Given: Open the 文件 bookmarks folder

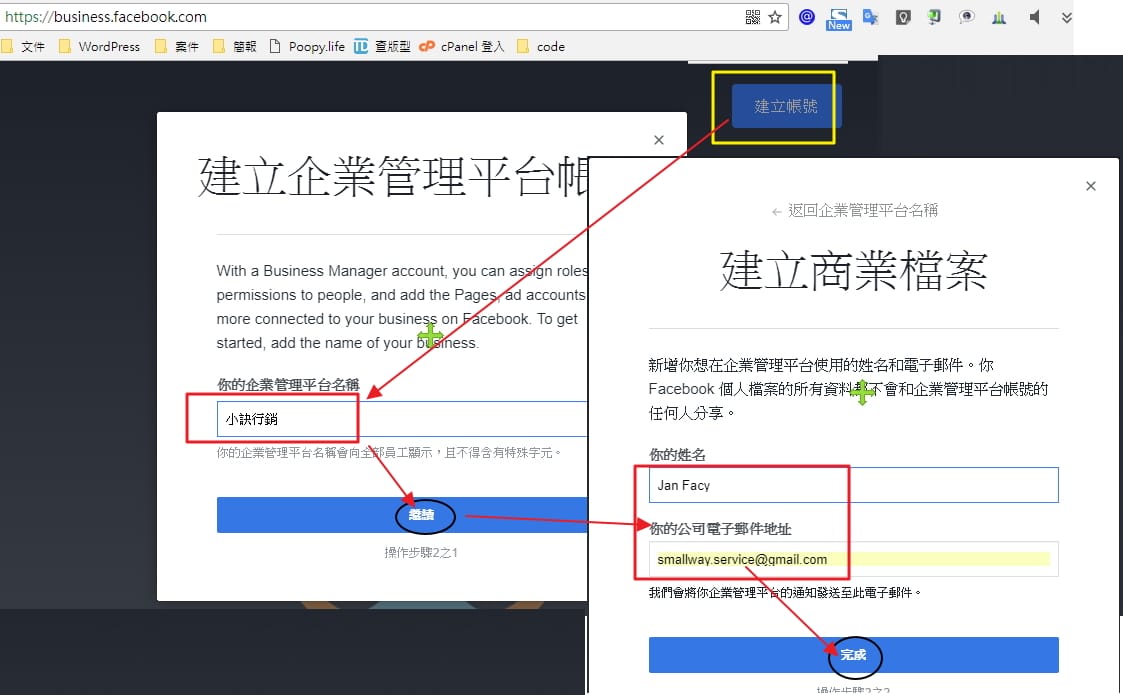Looking at the screenshot, I should [x=24, y=47].
